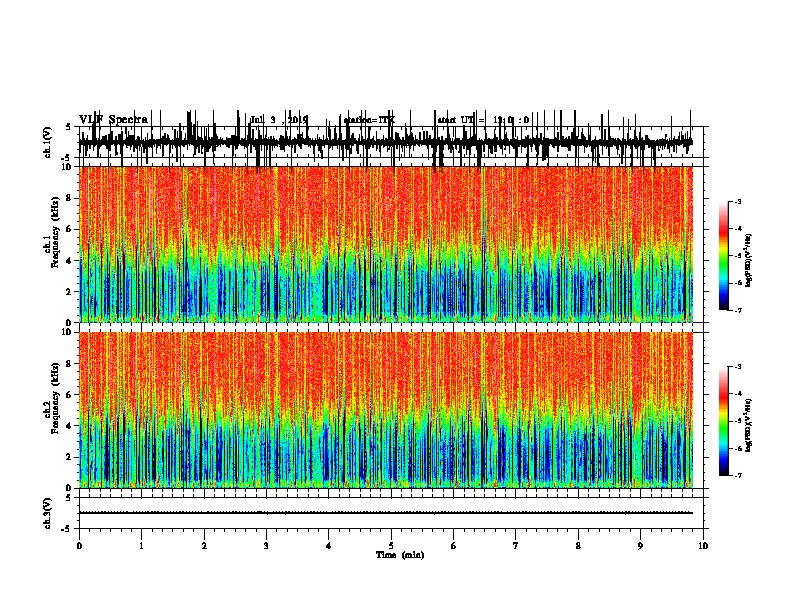Image resolution: width=792 pixels, height=612 pixels.
Task: Click the '3' tick on the time axis
Action: pos(266,546)
